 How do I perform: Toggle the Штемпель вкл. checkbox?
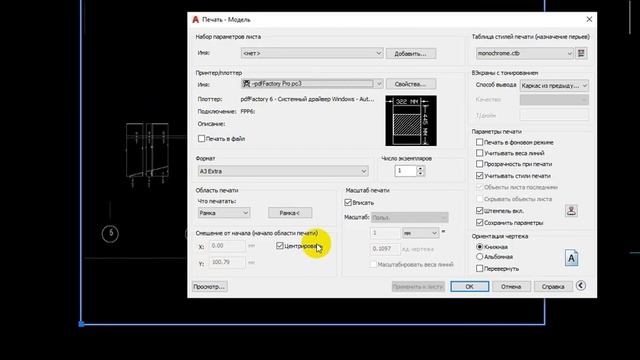pyautogui.click(x=480, y=211)
